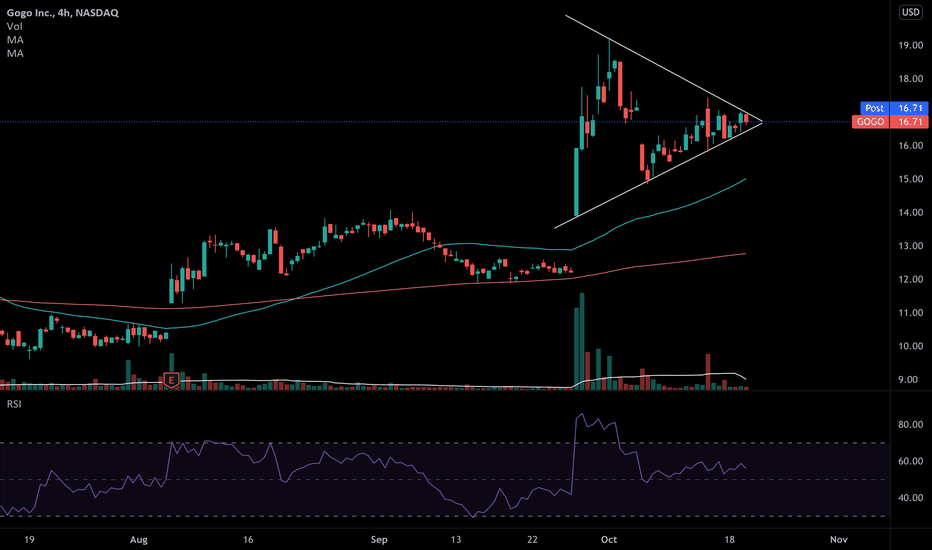Click the 16.00 price axis value
This screenshot has width=932, height=550.
pyautogui.click(x=911, y=146)
